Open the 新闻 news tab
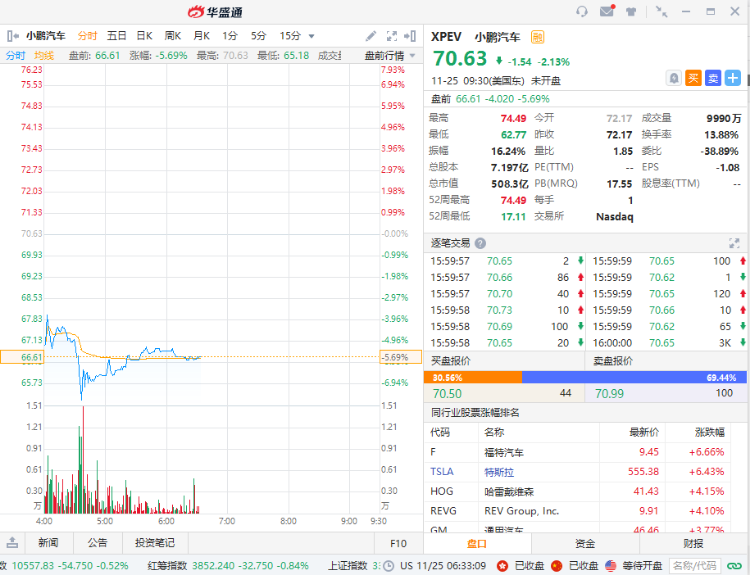The height and width of the screenshot is (575, 750). pyautogui.click(x=48, y=543)
